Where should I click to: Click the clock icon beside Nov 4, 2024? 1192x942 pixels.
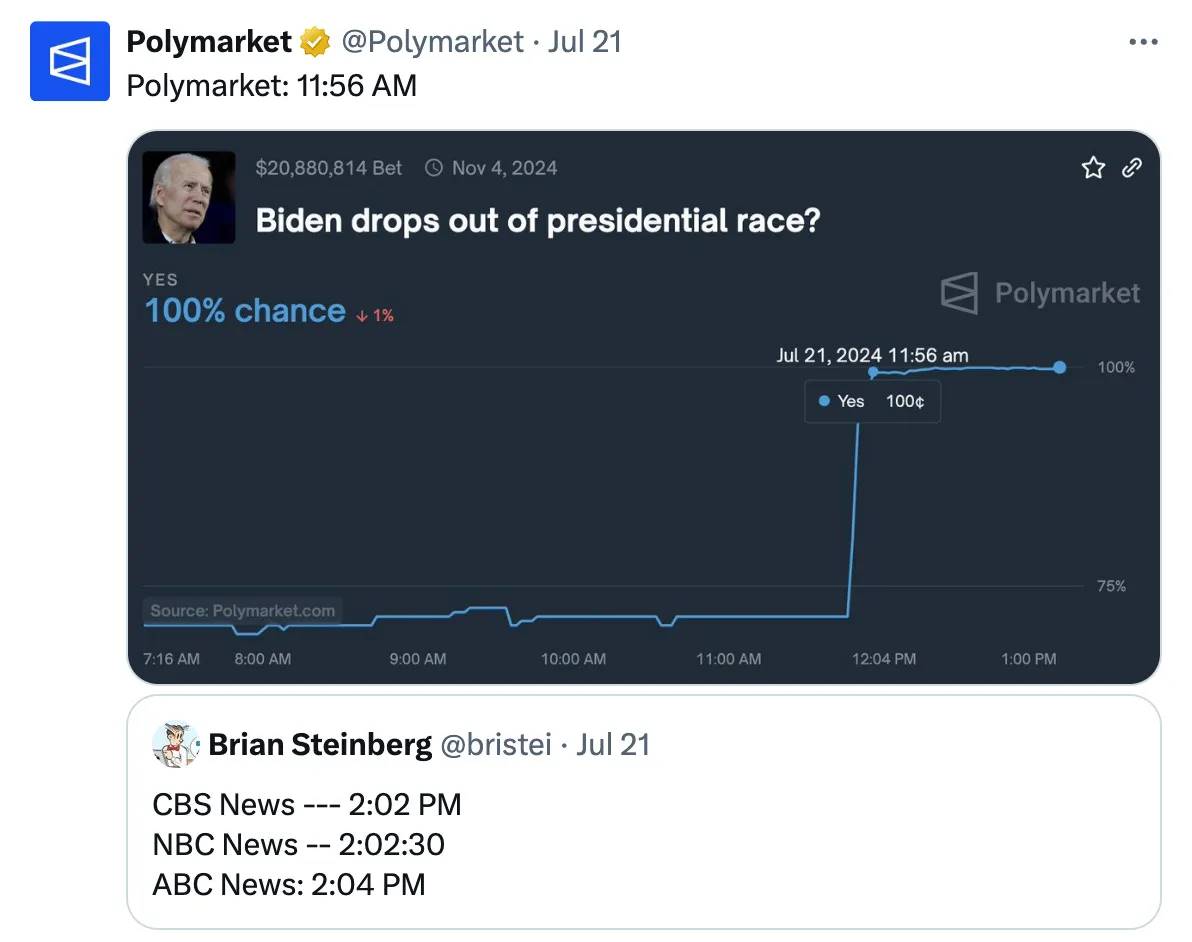(x=434, y=168)
